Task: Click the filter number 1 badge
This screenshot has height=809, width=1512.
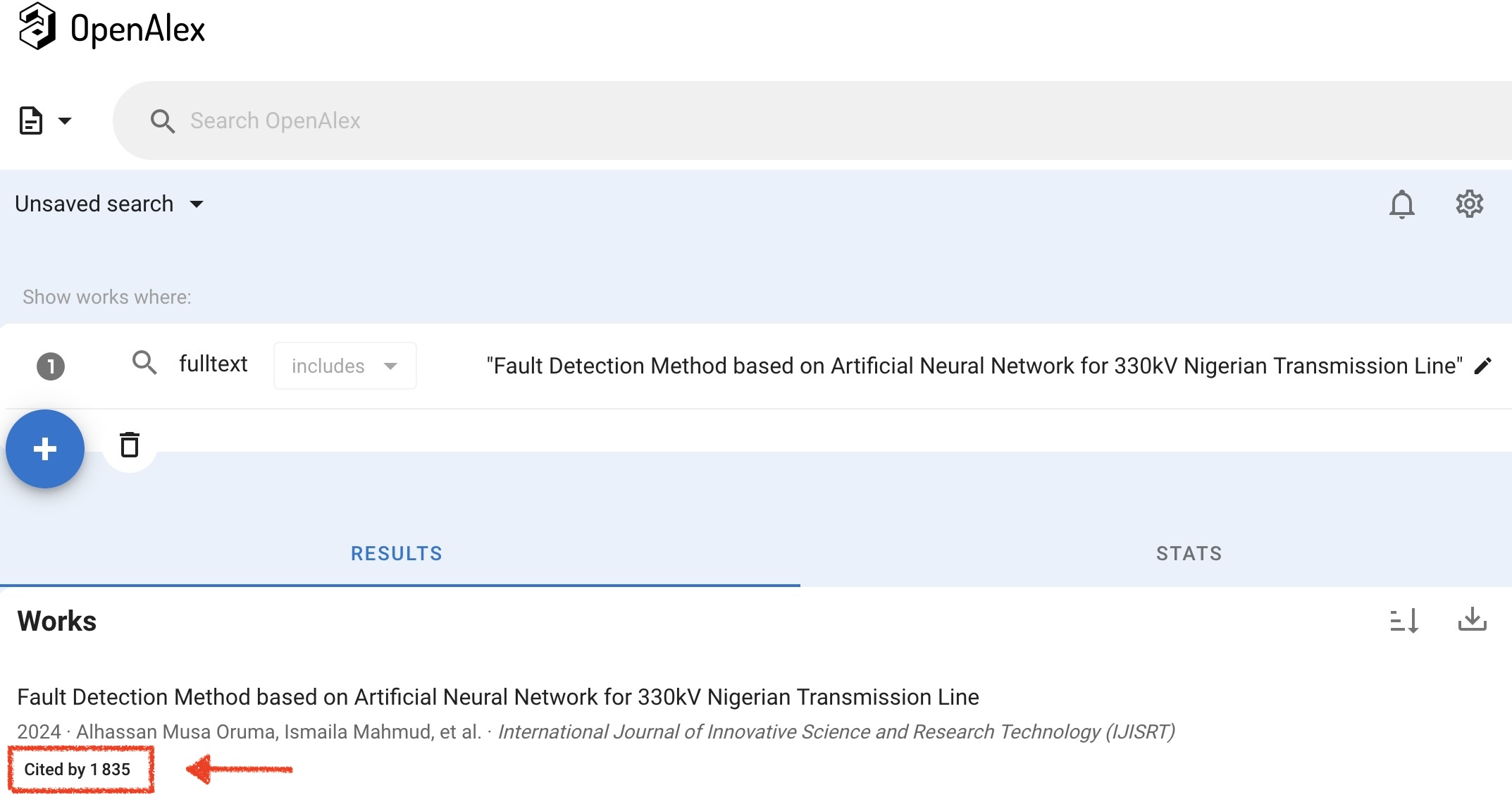Action: point(51,366)
